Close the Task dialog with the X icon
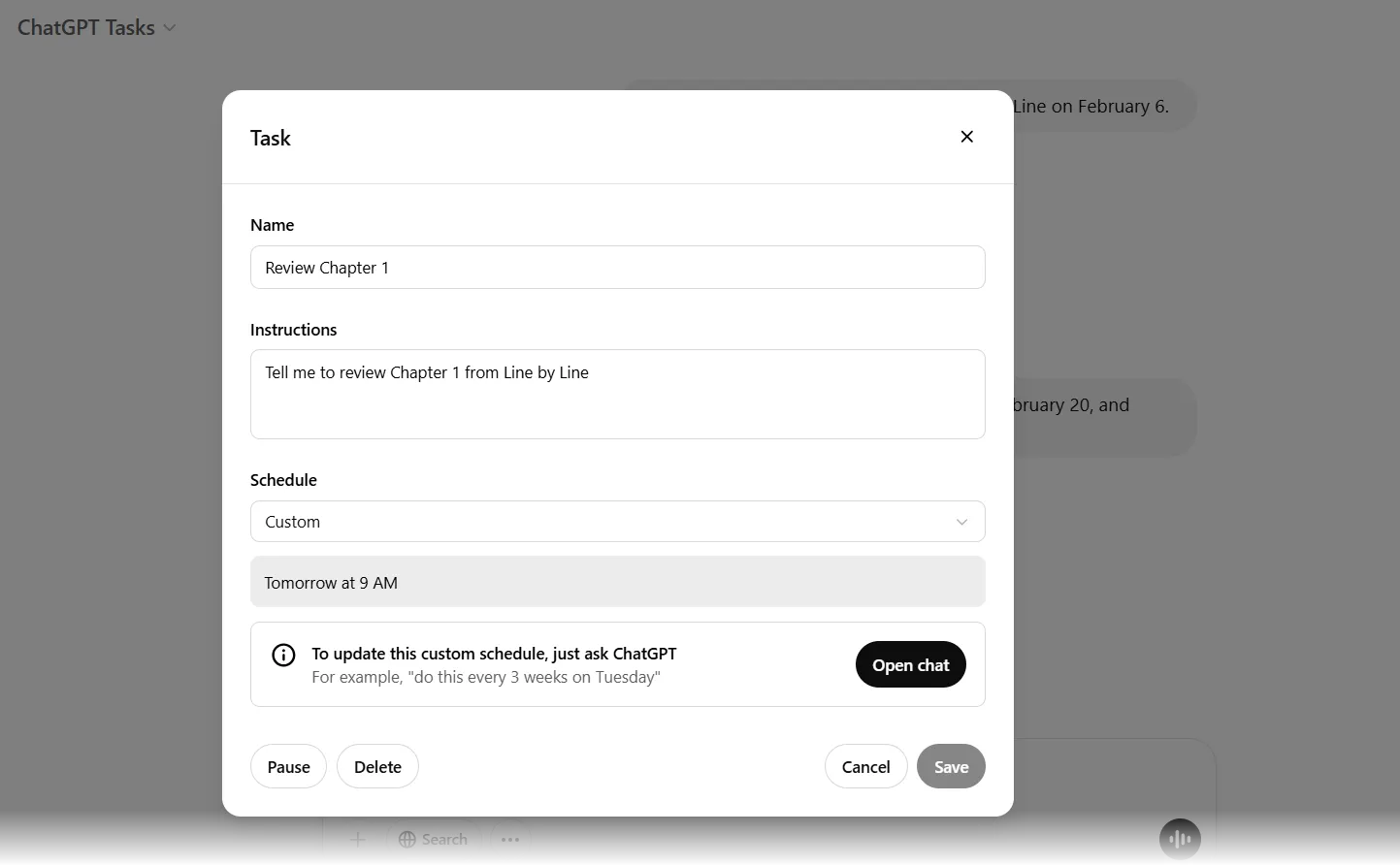The image size is (1400, 866). pyautogui.click(x=966, y=137)
